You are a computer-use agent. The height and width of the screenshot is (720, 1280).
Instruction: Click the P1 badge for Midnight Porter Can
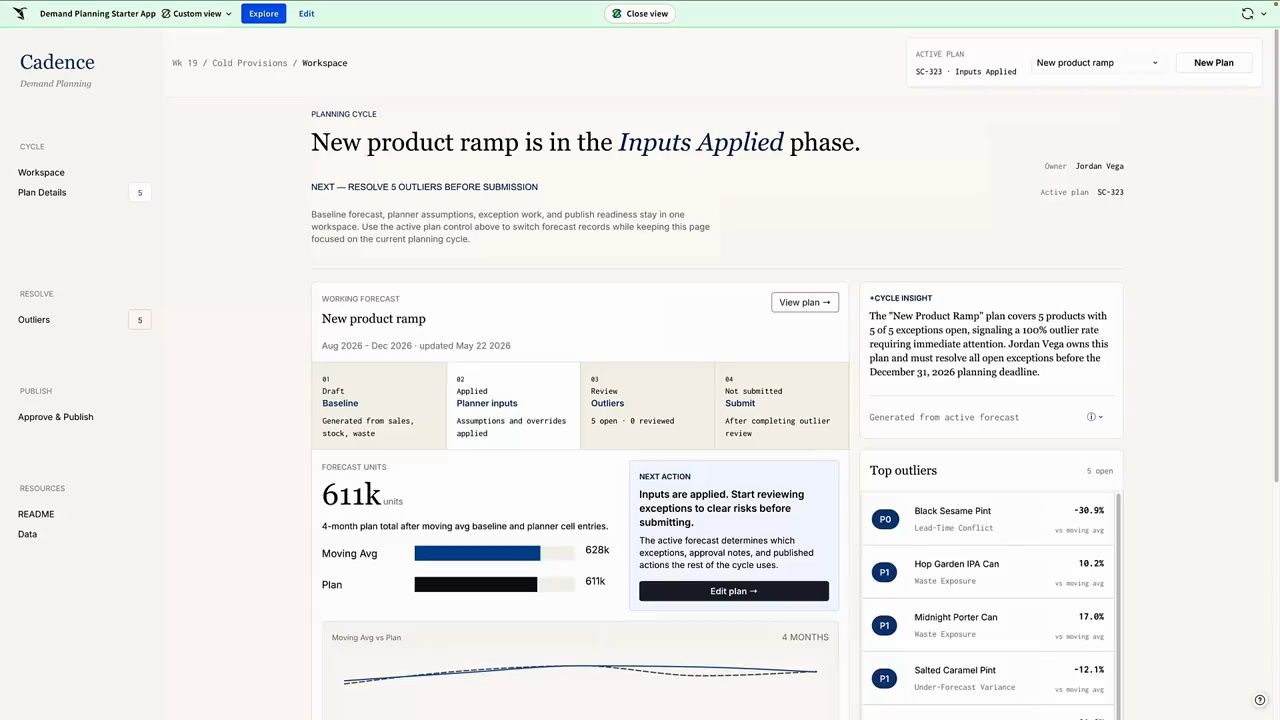coord(885,625)
